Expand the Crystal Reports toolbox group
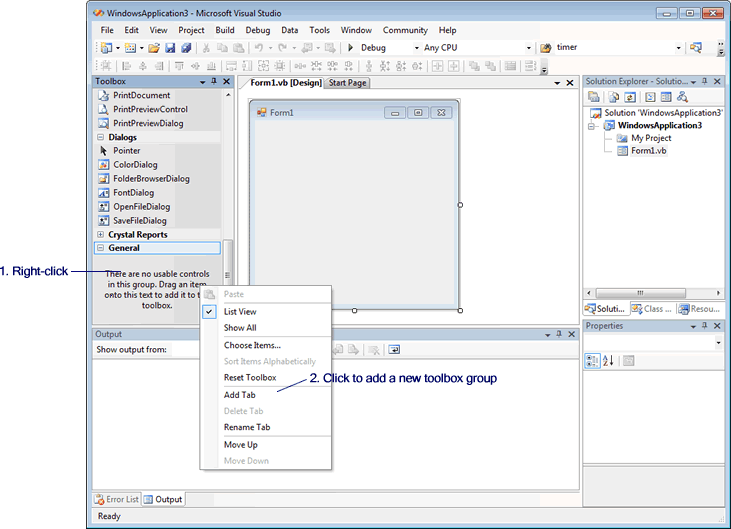 pyautogui.click(x=101, y=235)
